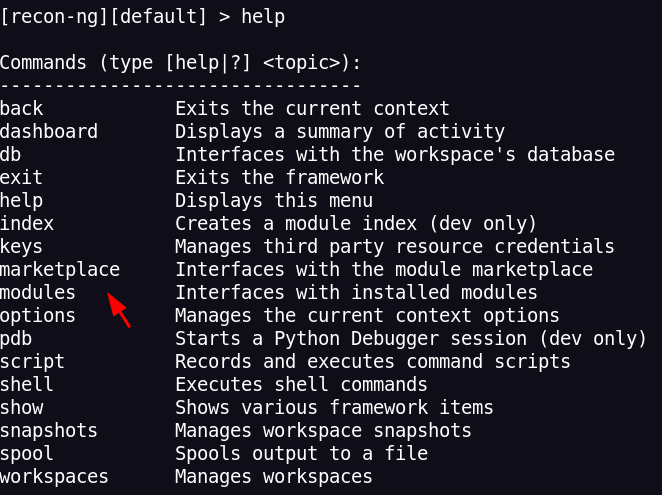The width and height of the screenshot is (662, 495).
Task: Select the "Commands (type [help|?] <topic>):" header
Action: [181, 63]
